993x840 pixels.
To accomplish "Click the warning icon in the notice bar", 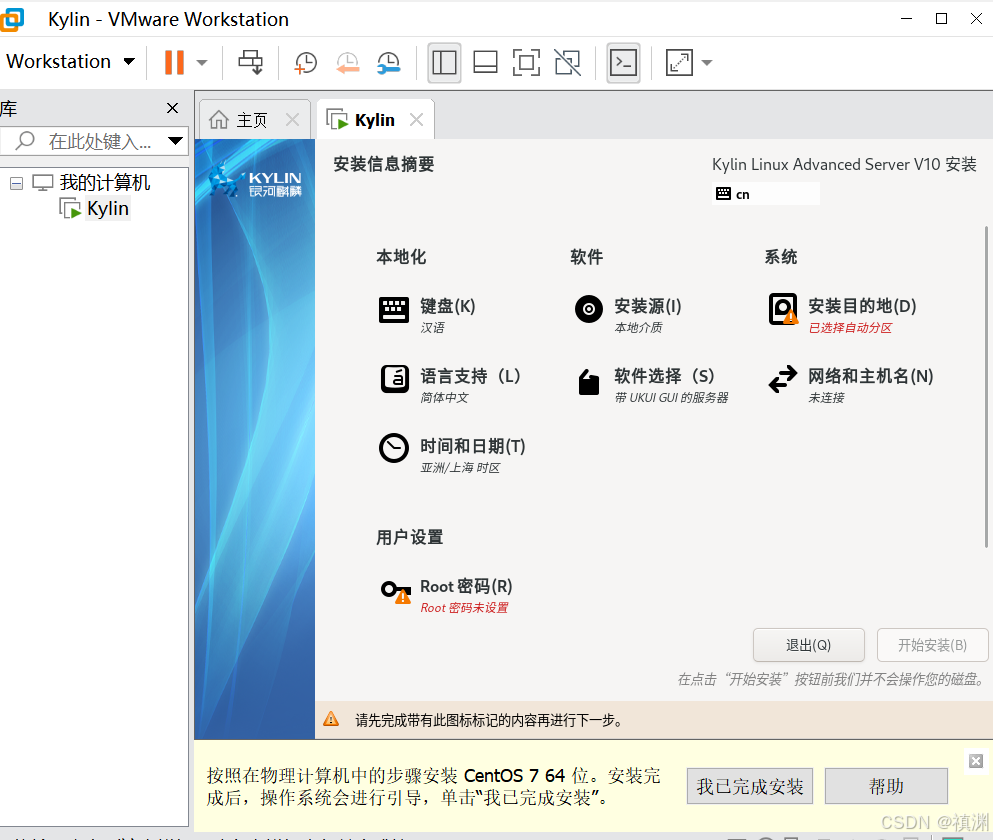I will click(331, 719).
